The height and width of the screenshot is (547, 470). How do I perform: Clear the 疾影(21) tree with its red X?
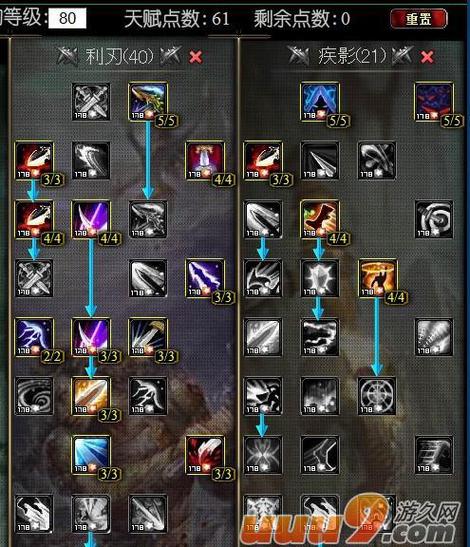[x=427, y=57]
